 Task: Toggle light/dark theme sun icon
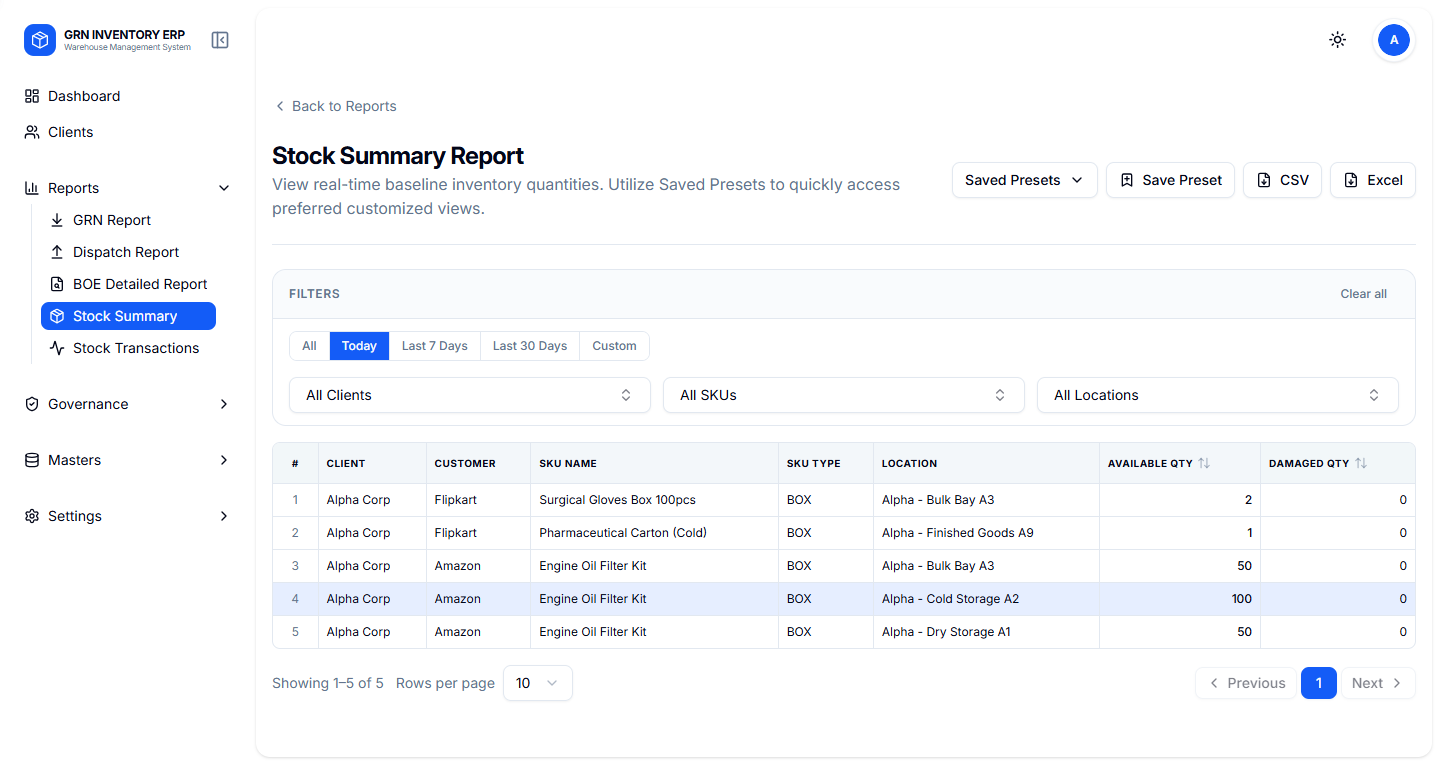click(1337, 40)
